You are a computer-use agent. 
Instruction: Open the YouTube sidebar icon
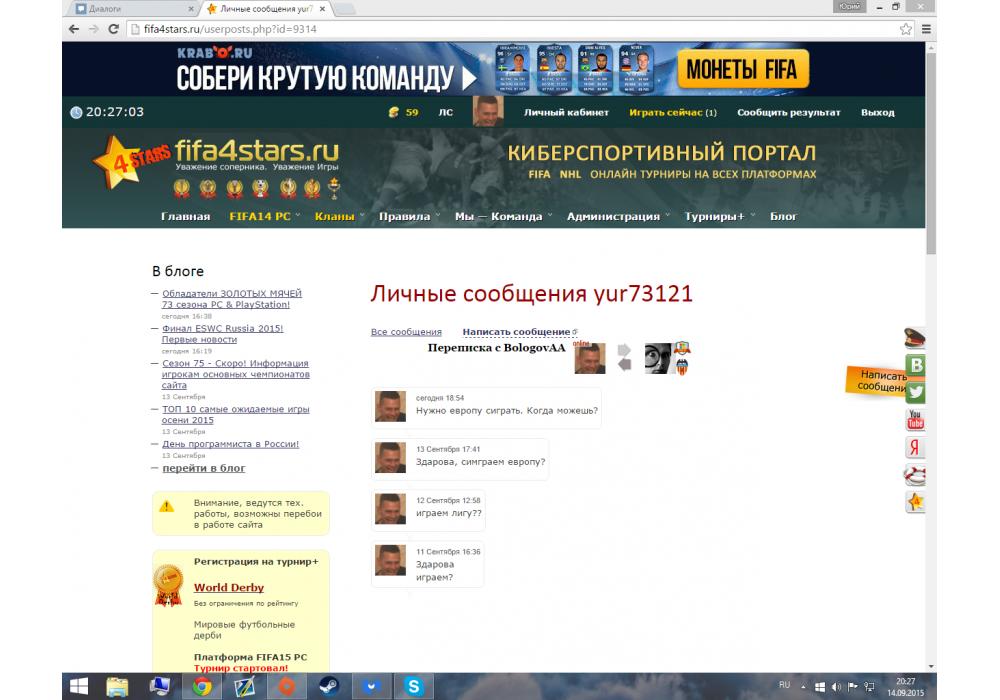[916, 419]
